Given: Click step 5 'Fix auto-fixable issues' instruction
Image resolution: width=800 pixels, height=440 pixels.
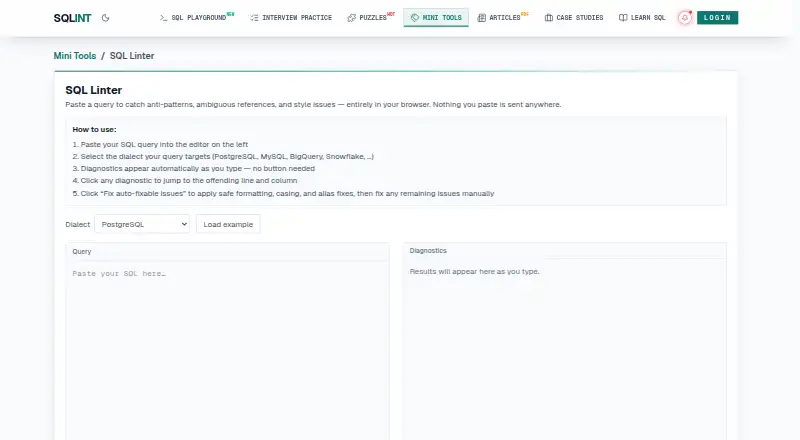Looking at the screenshot, I should pos(283,193).
